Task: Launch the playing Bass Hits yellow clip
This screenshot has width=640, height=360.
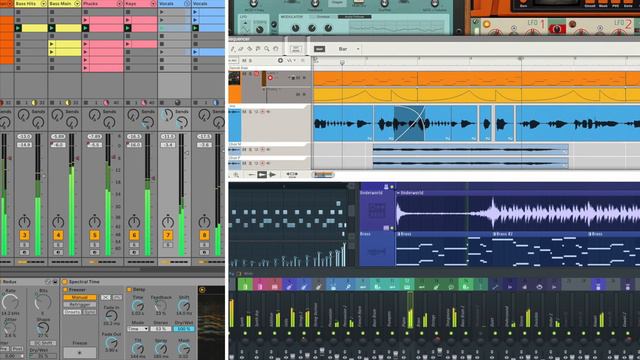Action: (x=18, y=28)
